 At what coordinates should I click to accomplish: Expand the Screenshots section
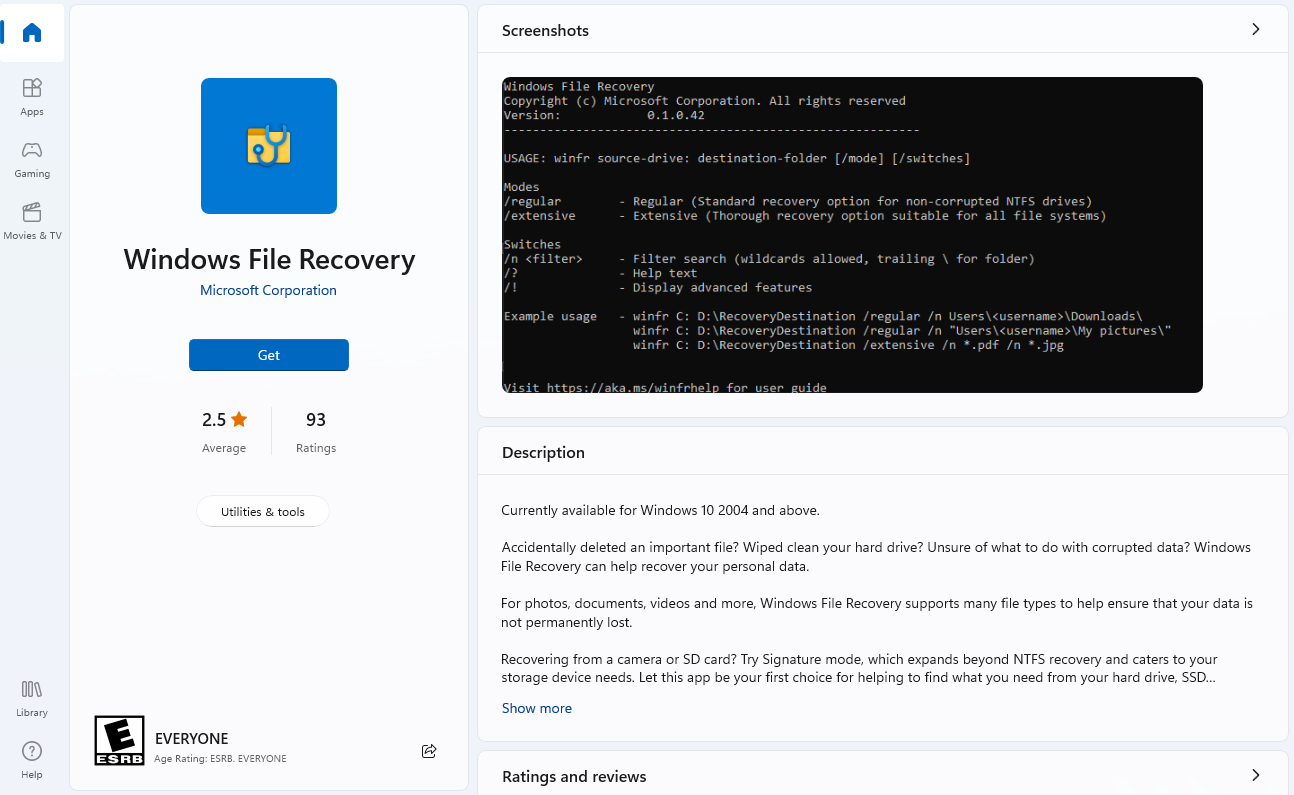pos(1256,29)
